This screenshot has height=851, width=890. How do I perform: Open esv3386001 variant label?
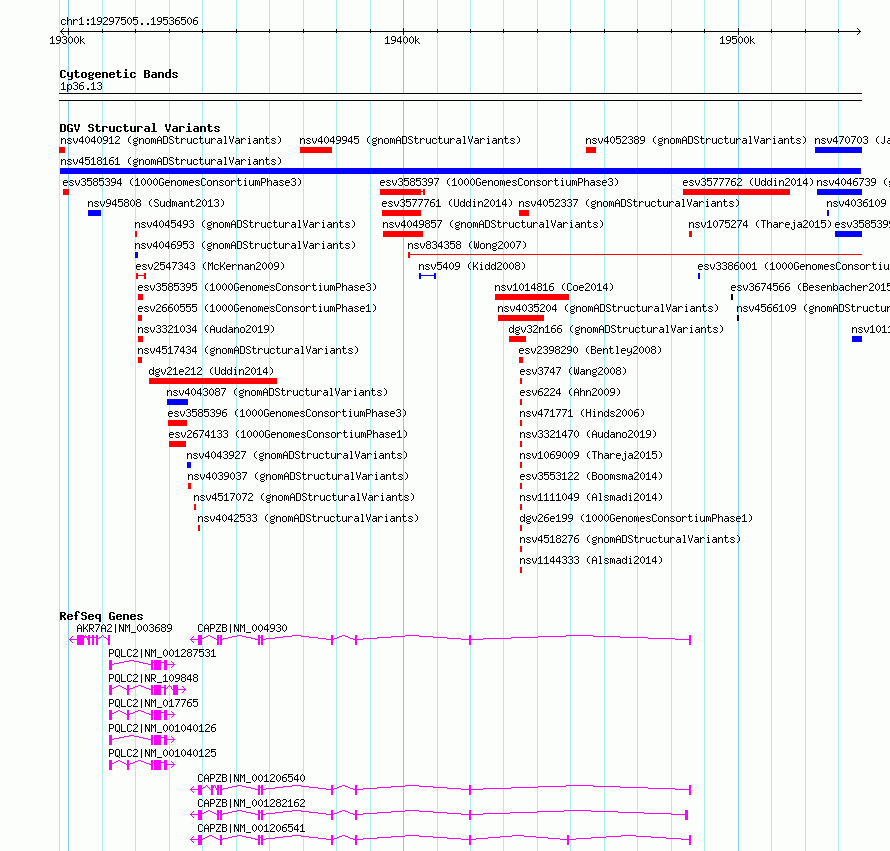click(x=794, y=266)
